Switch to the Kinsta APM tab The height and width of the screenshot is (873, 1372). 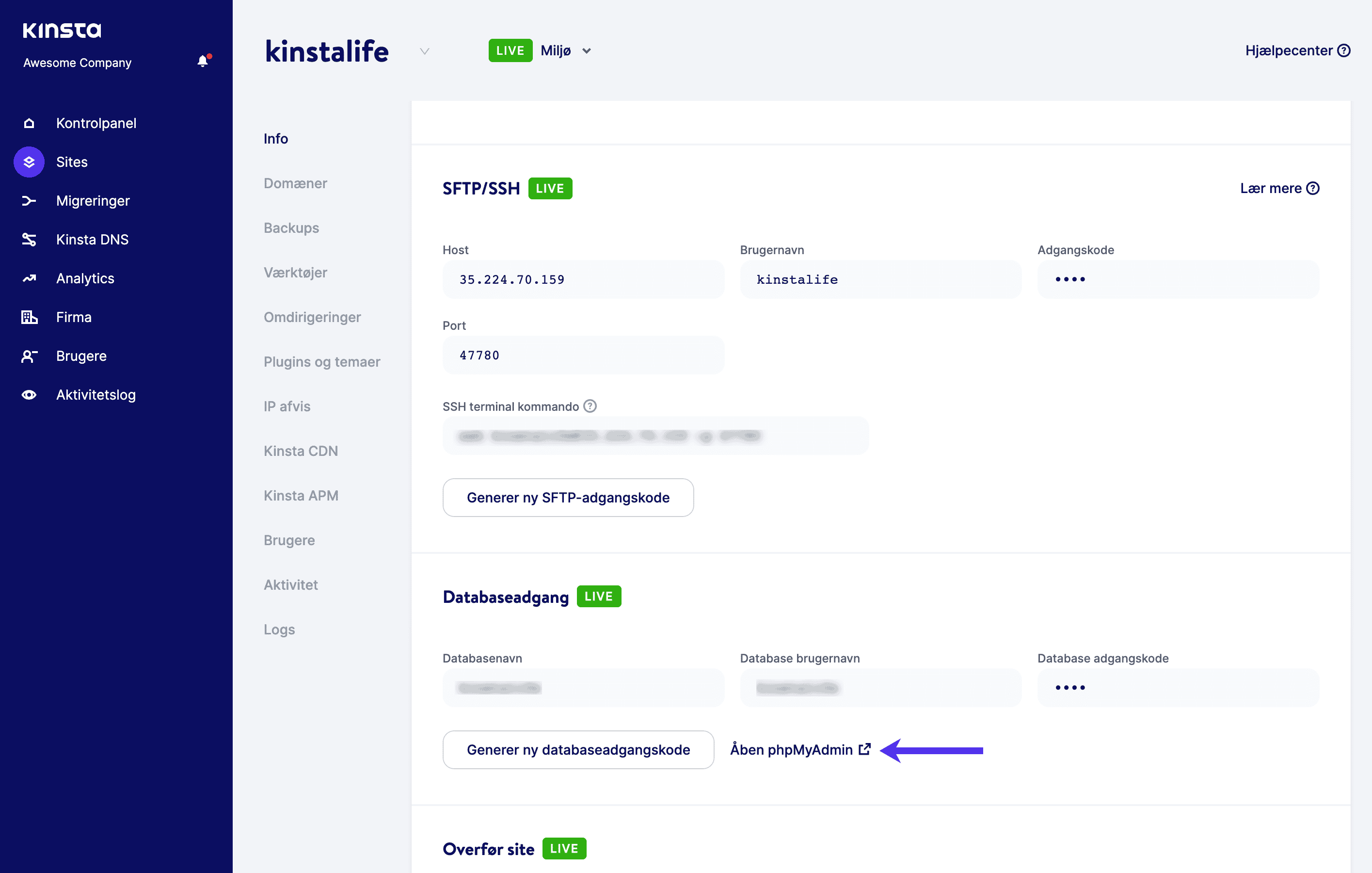coord(301,495)
